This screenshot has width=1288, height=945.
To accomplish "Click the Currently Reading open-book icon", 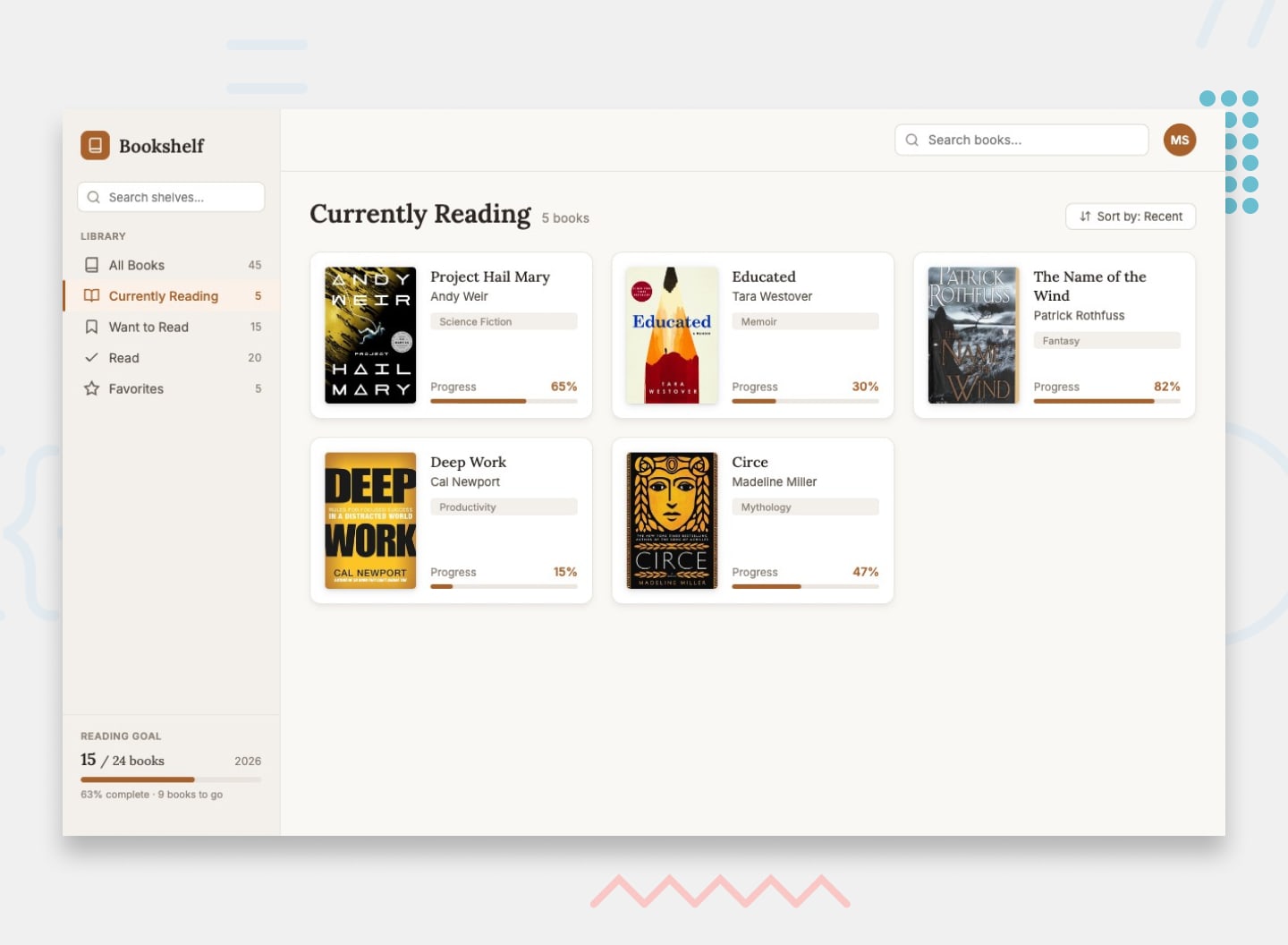I will click(91, 295).
